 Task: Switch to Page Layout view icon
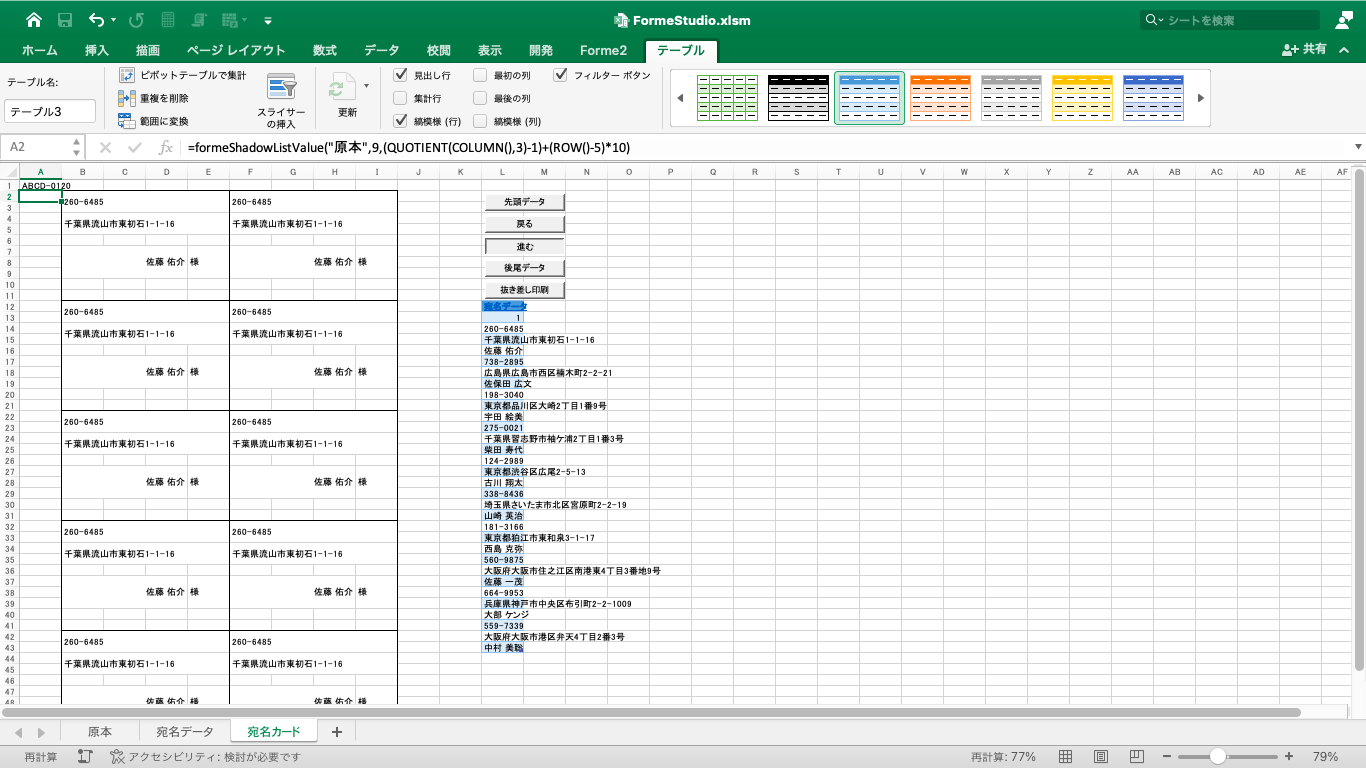(x=1101, y=757)
